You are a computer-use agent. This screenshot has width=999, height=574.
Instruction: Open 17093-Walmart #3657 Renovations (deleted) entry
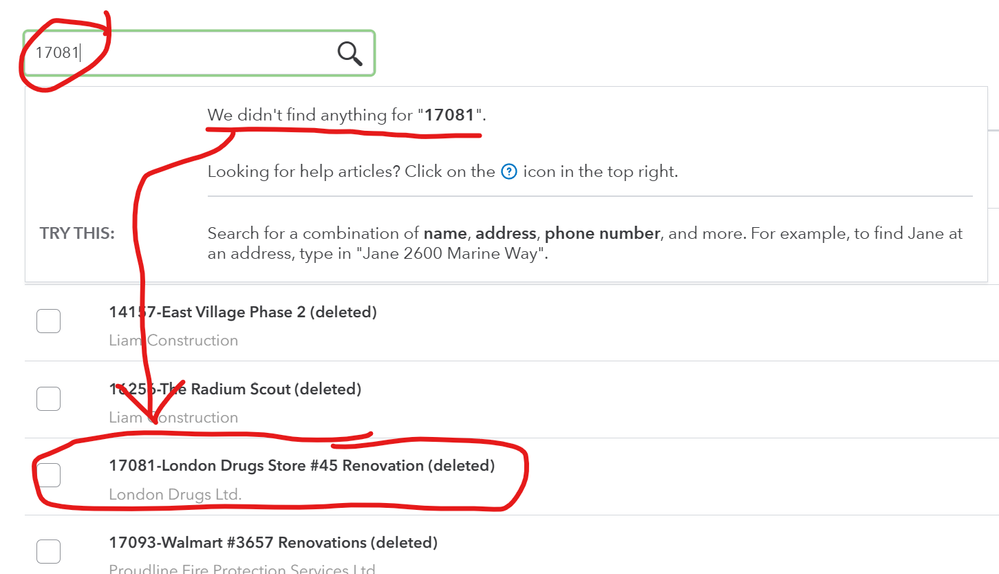(273, 543)
